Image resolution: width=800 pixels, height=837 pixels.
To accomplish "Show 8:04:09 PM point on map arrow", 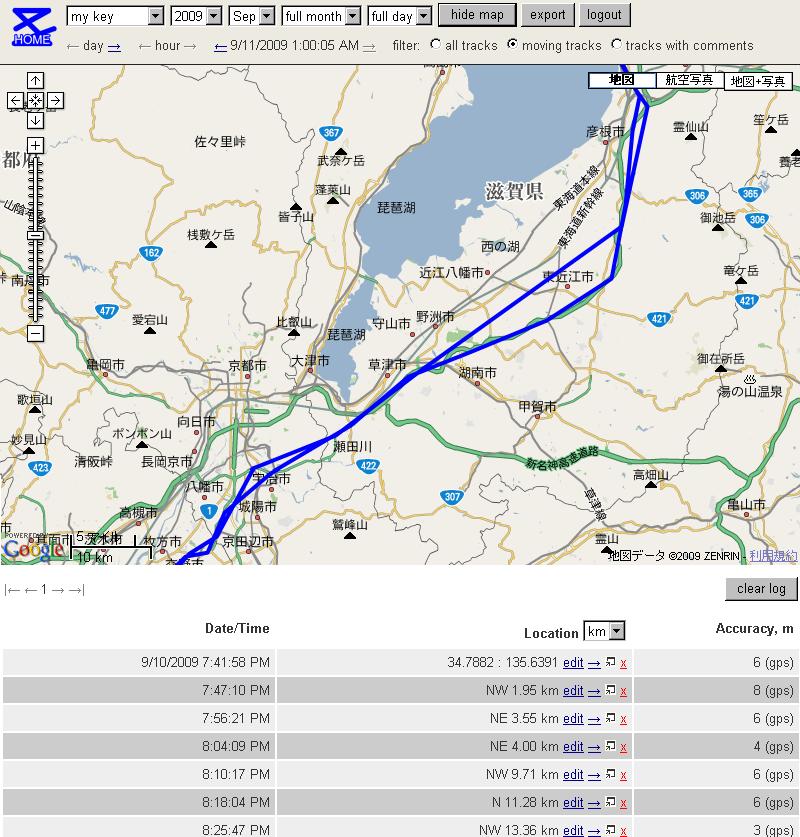I will point(594,747).
